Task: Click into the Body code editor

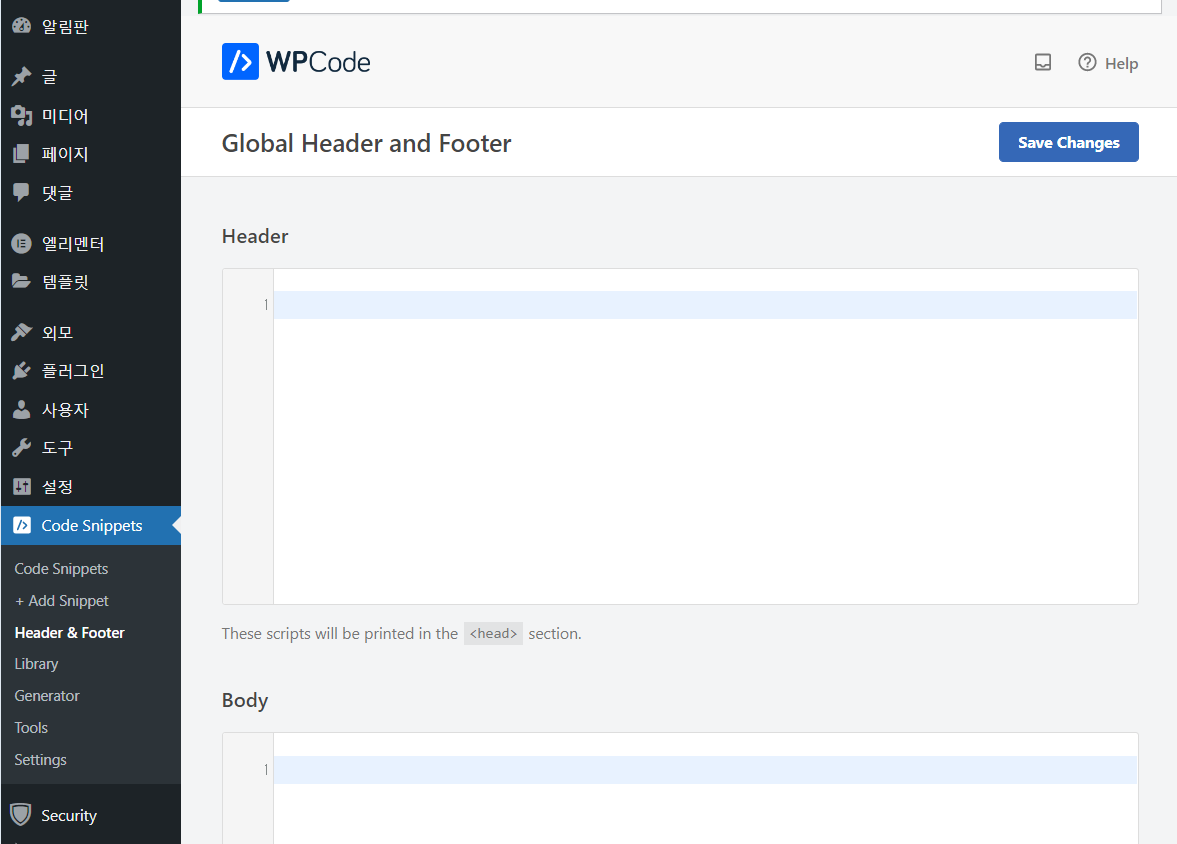Action: coord(705,788)
